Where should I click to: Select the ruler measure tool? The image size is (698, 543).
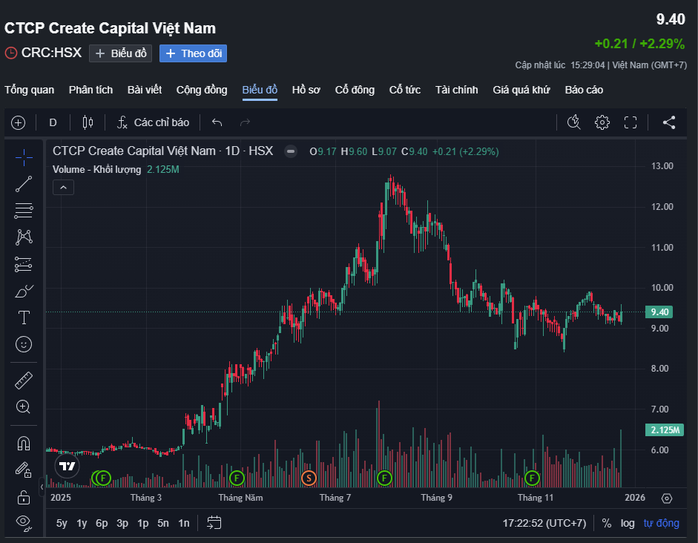pyautogui.click(x=24, y=380)
